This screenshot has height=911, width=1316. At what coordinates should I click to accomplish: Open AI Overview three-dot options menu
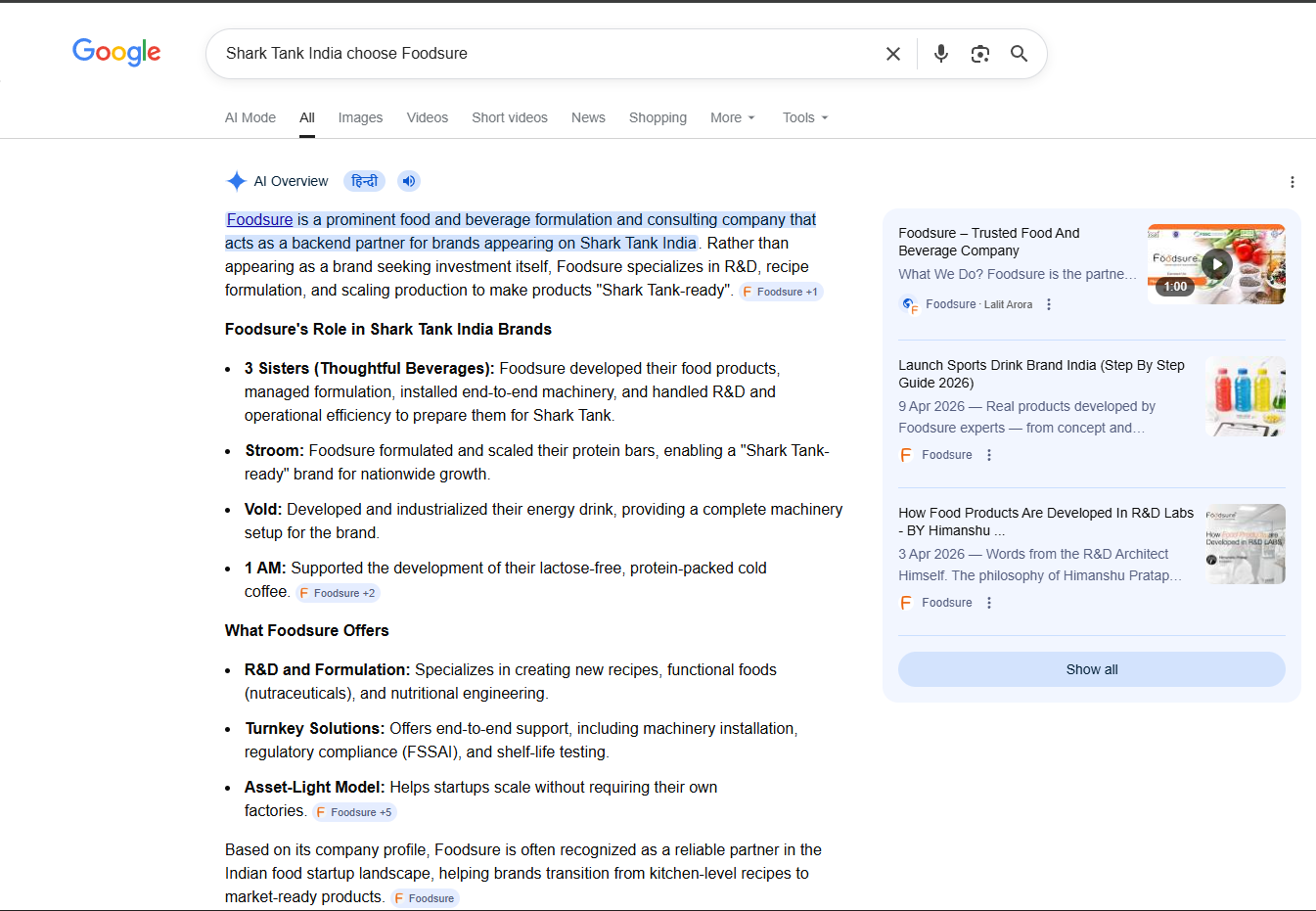1292,182
